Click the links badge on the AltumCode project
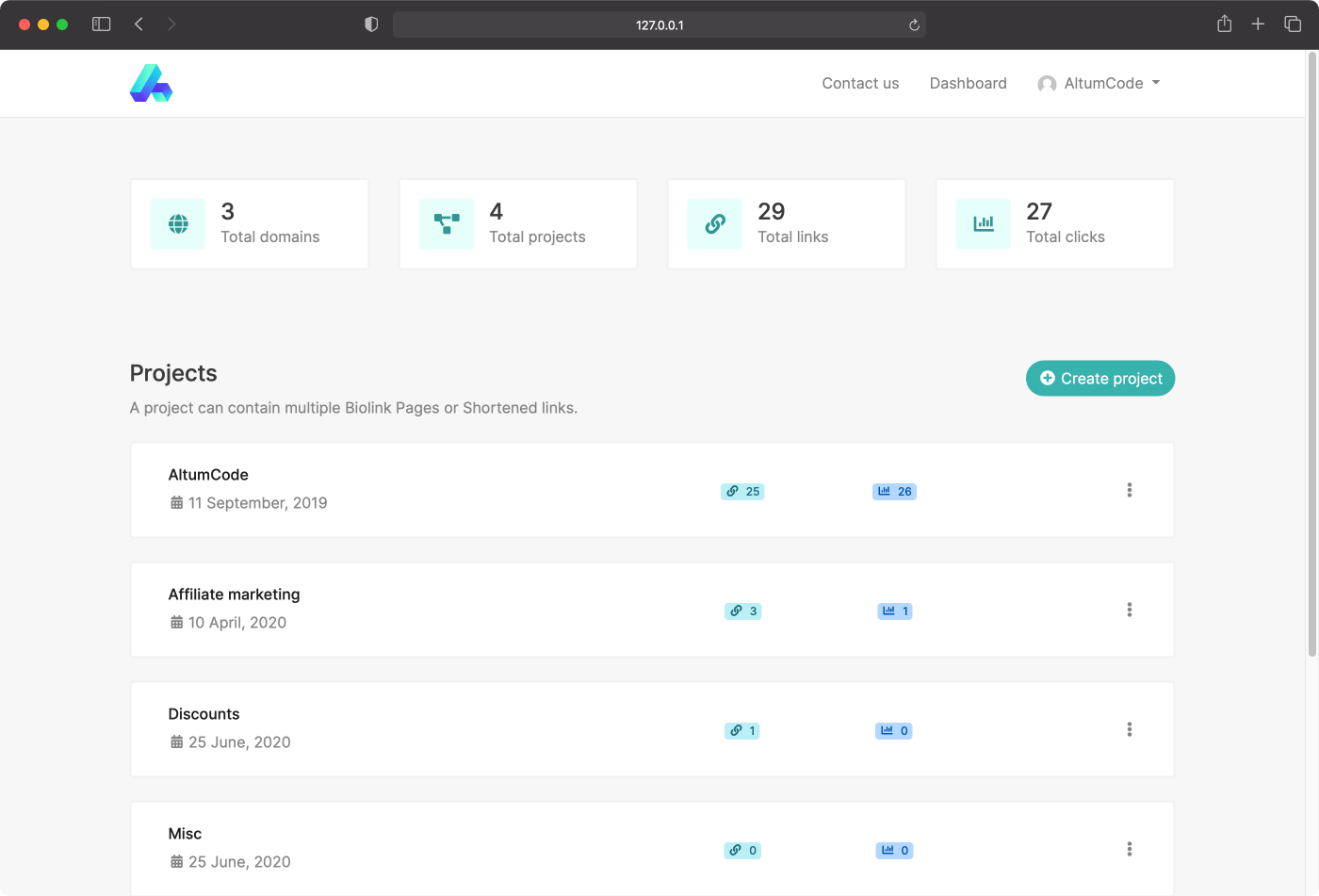1319x896 pixels. point(742,492)
